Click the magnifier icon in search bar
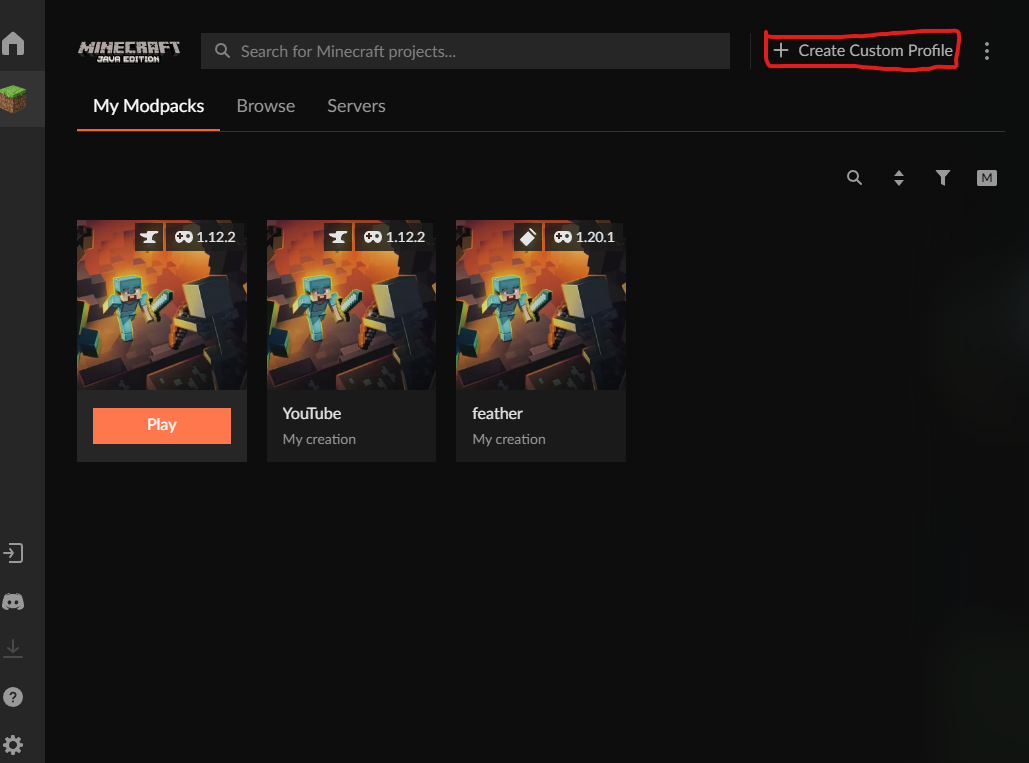Viewport: 1029px width, 763px height. tap(222, 51)
